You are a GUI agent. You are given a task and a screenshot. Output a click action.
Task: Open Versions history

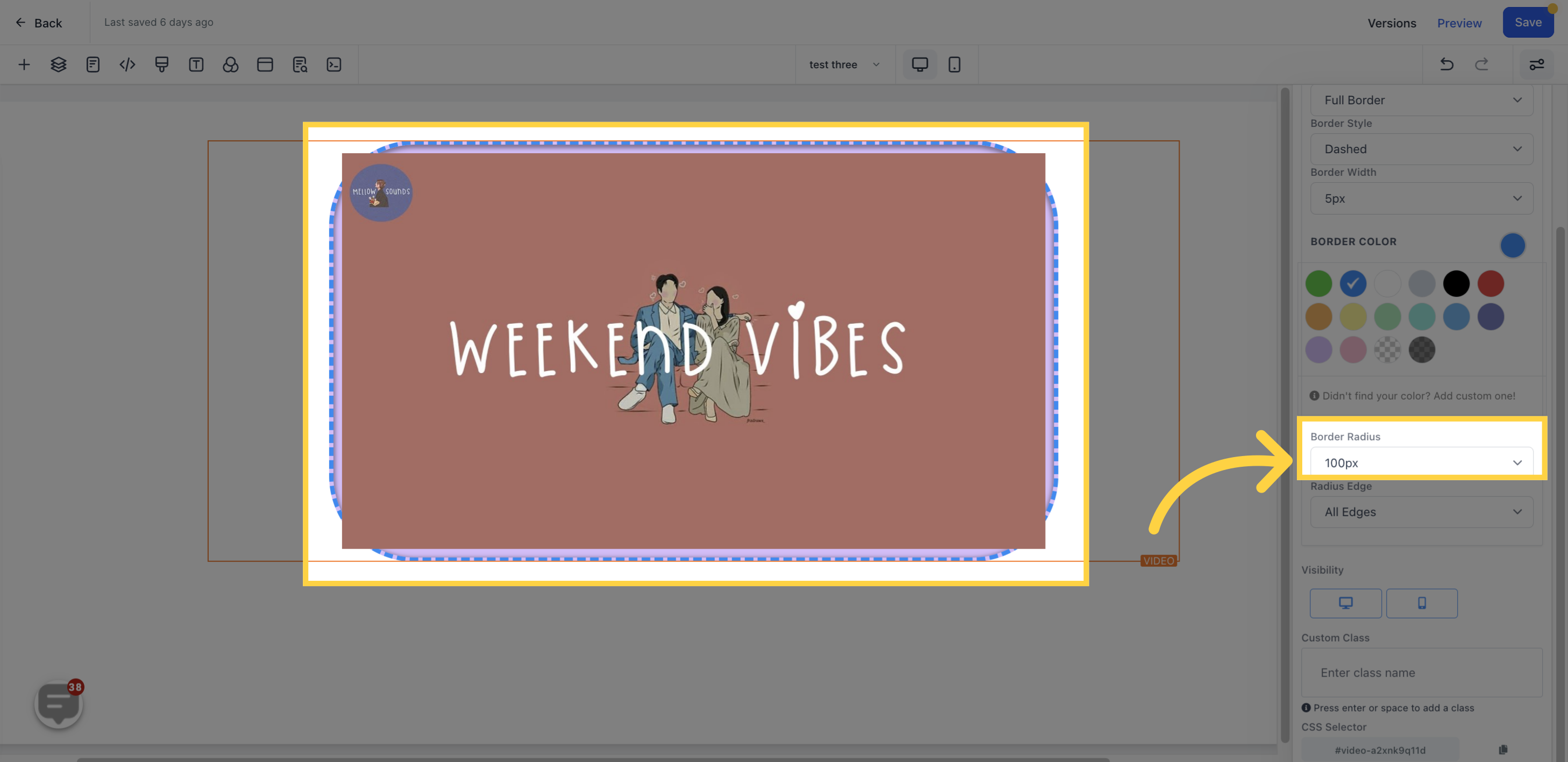tap(1392, 23)
